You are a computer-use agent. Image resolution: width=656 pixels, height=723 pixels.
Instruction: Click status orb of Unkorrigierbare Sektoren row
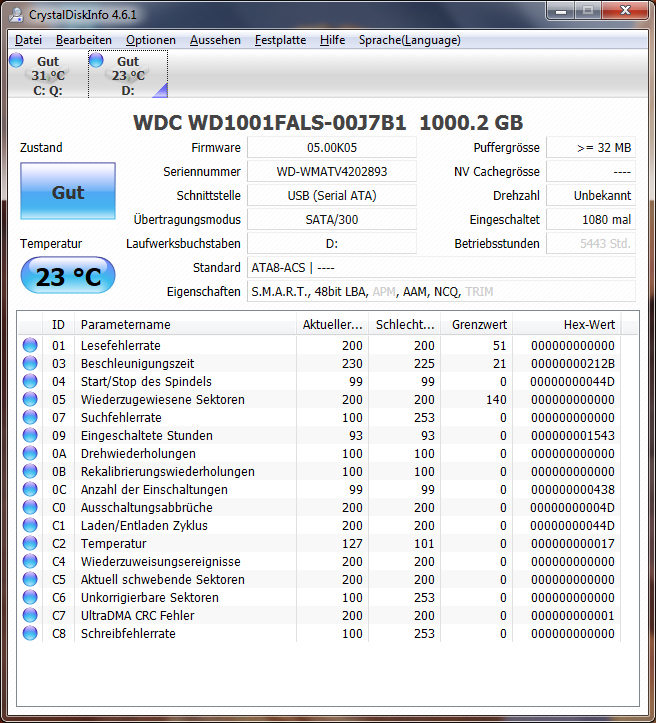tap(30, 597)
